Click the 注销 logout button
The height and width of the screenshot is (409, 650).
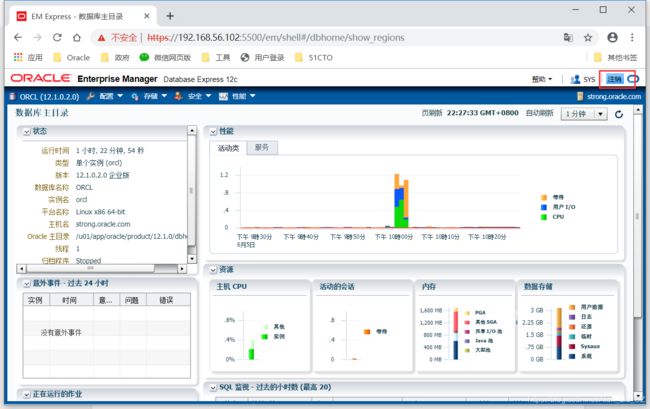coord(614,79)
